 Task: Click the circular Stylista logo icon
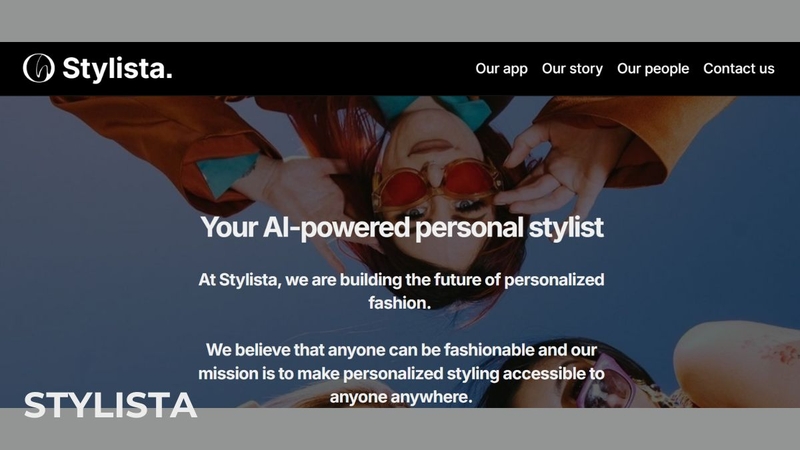tap(39, 68)
